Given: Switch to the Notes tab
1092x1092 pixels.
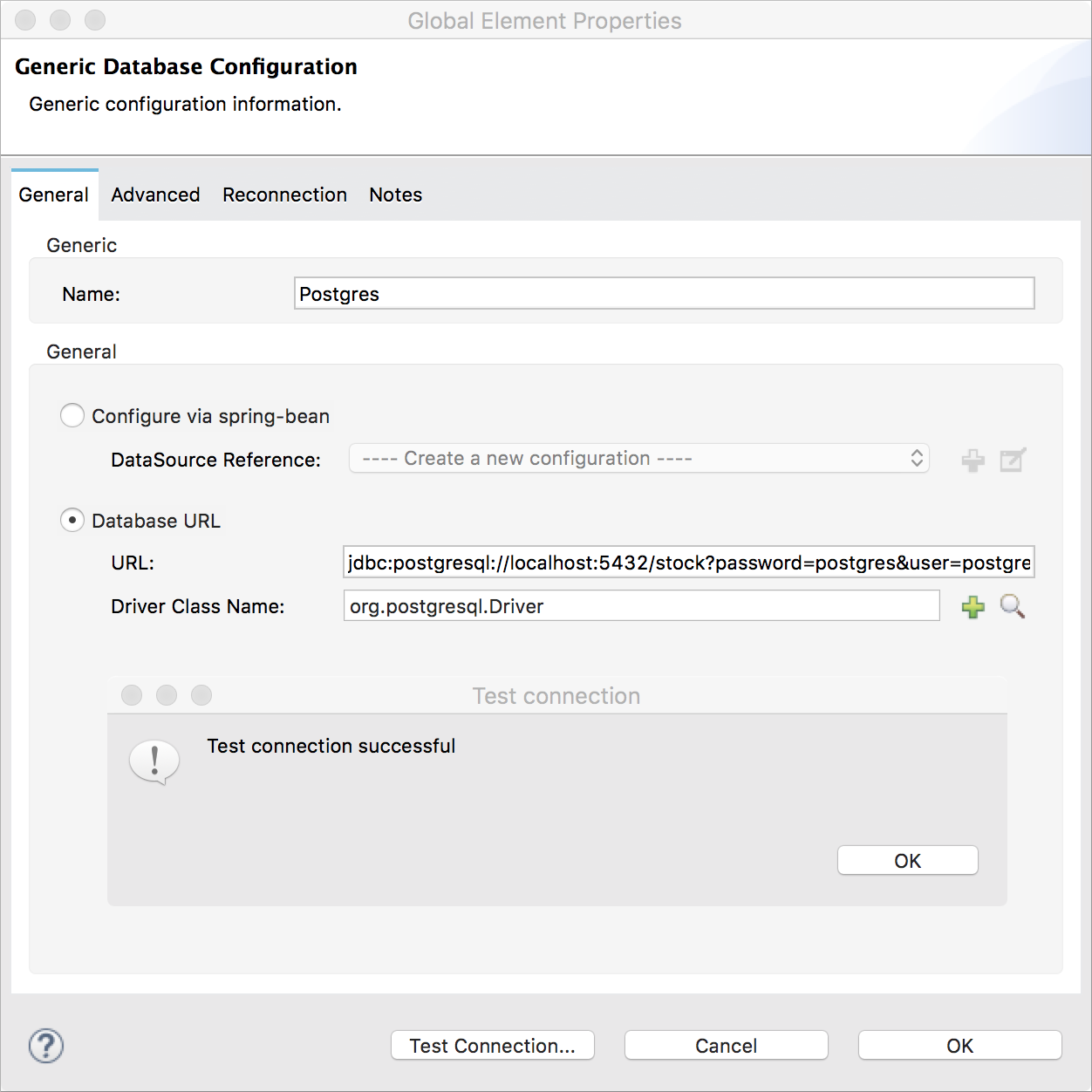Looking at the screenshot, I should [395, 195].
